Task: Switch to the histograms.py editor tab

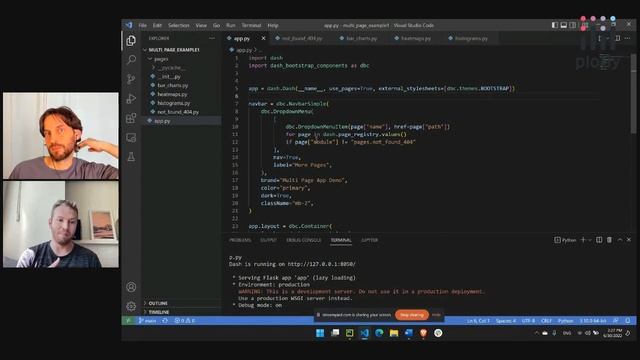Action: click(471, 38)
